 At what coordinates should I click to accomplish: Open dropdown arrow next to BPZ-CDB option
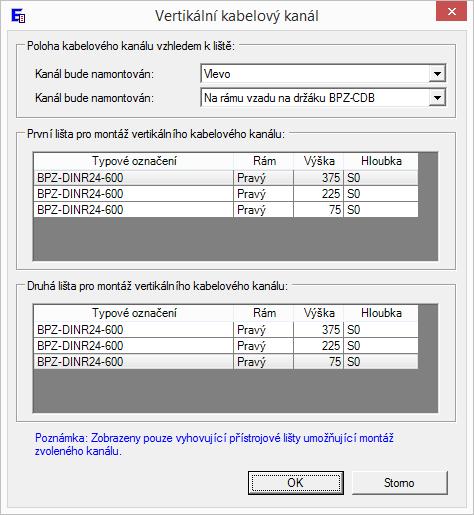coord(437,98)
